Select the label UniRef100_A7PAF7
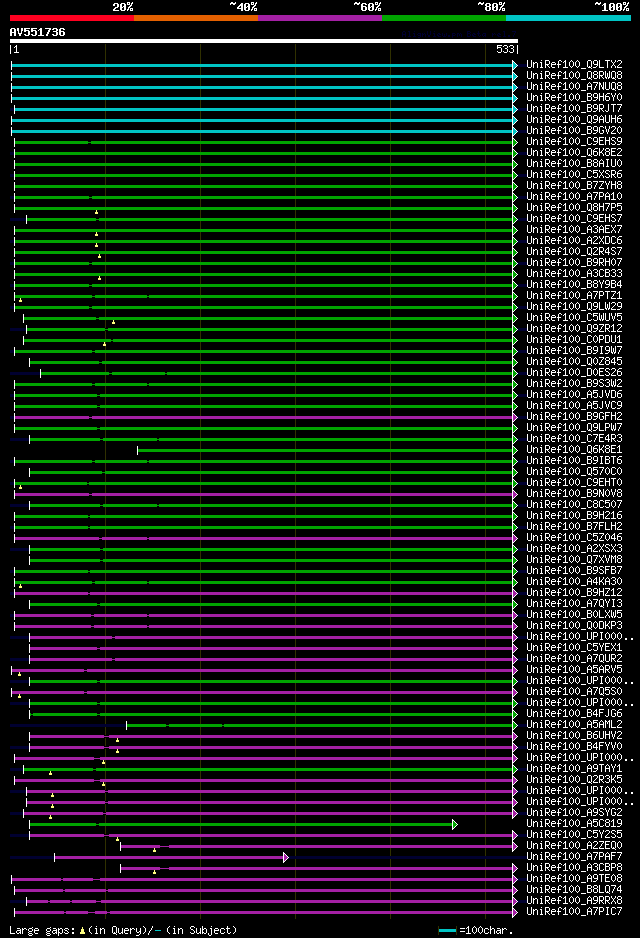The height and width of the screenshot is (938, 640). point(574,856)
